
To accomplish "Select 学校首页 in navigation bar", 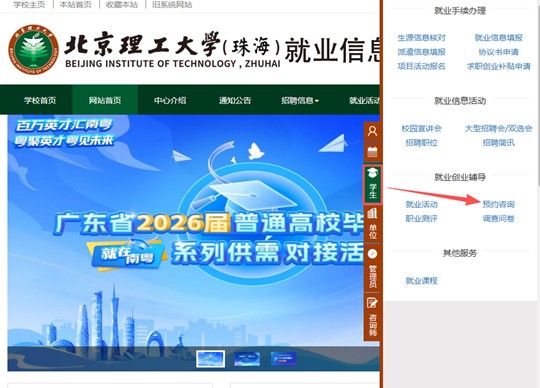I will click(40, 100).
